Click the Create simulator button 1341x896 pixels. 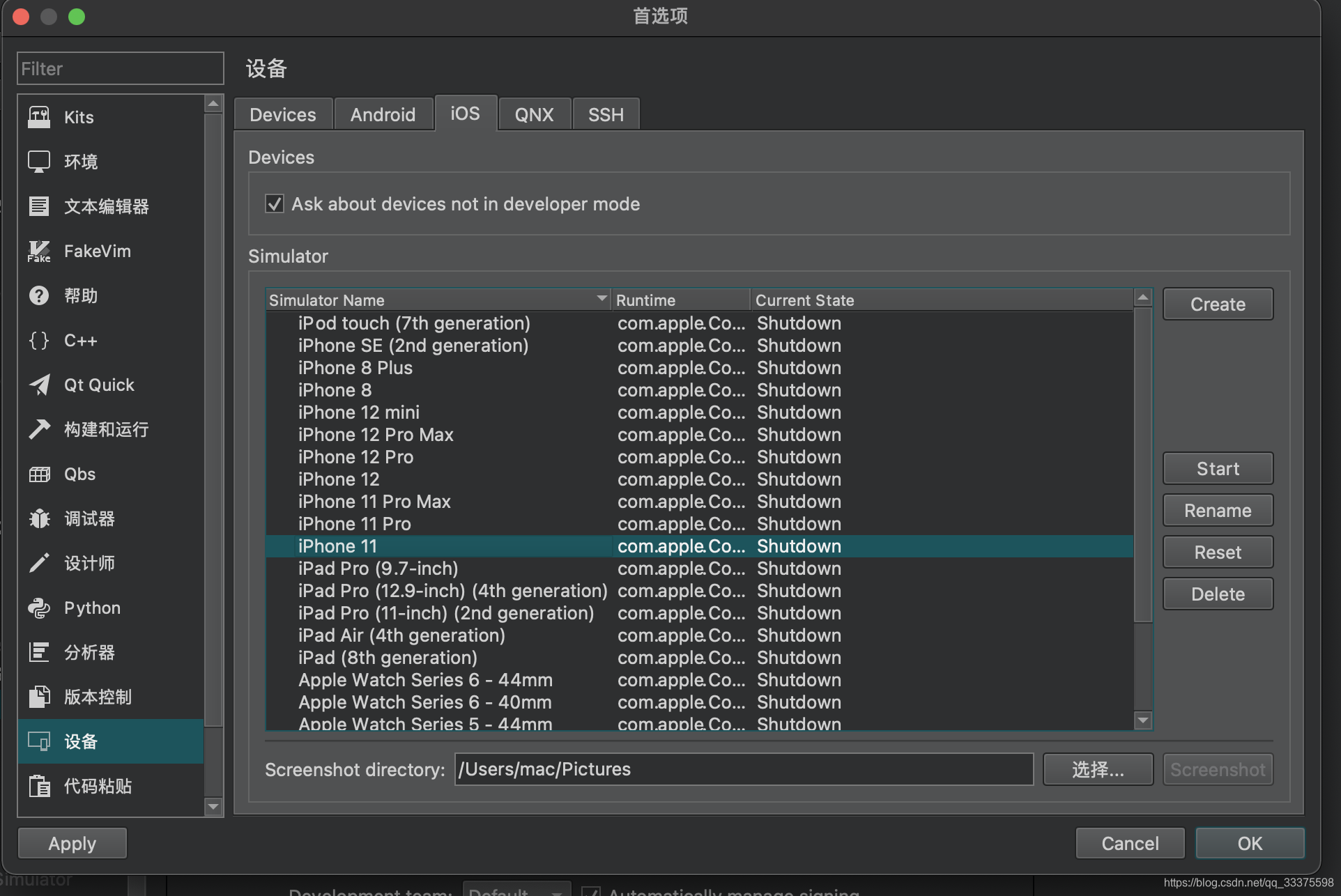coord(1218,304)
